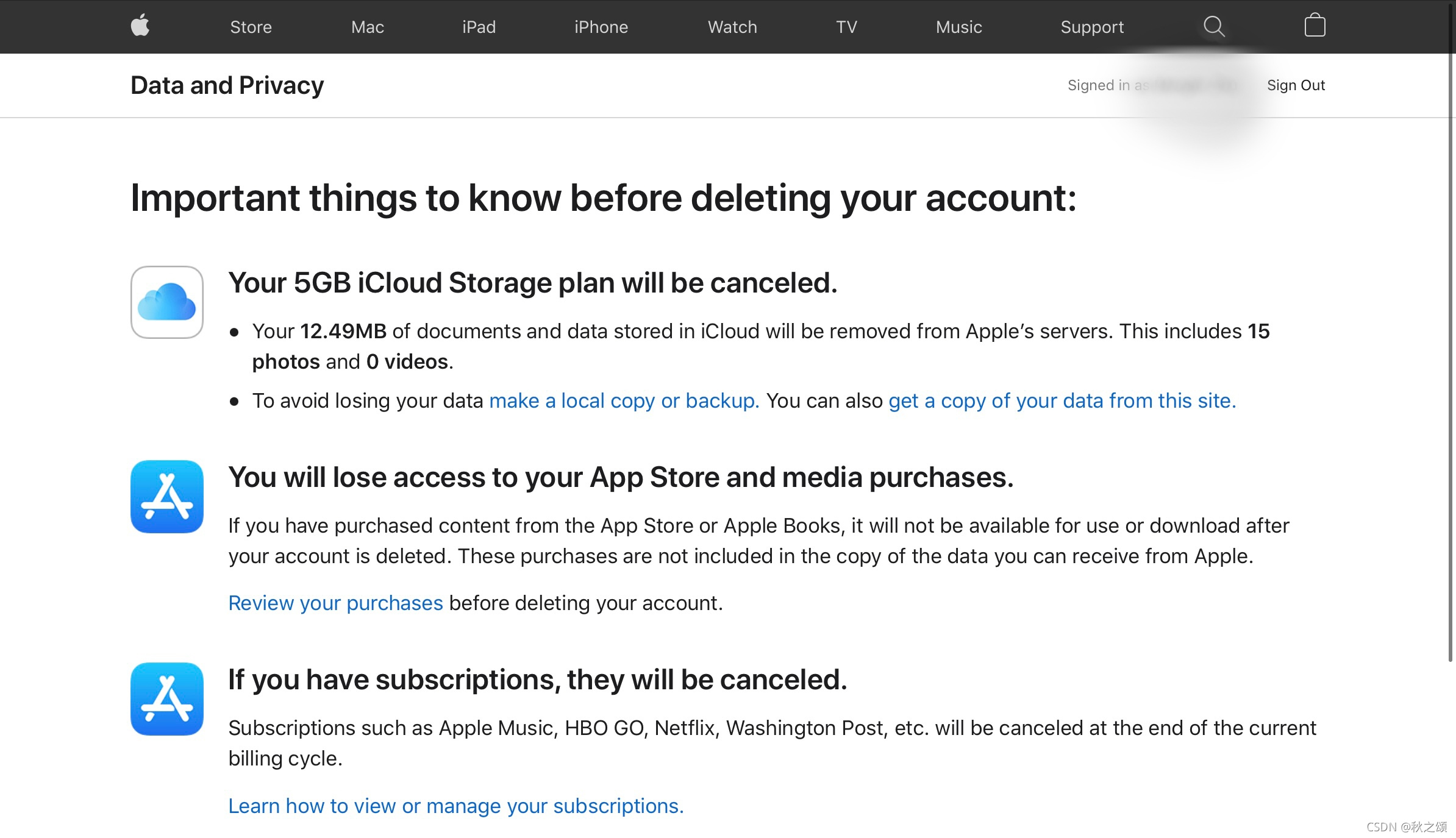The width and height of the screenshot is (1456, 838).
Task: Visit the Support section
Action: (x=1091, y=27)
